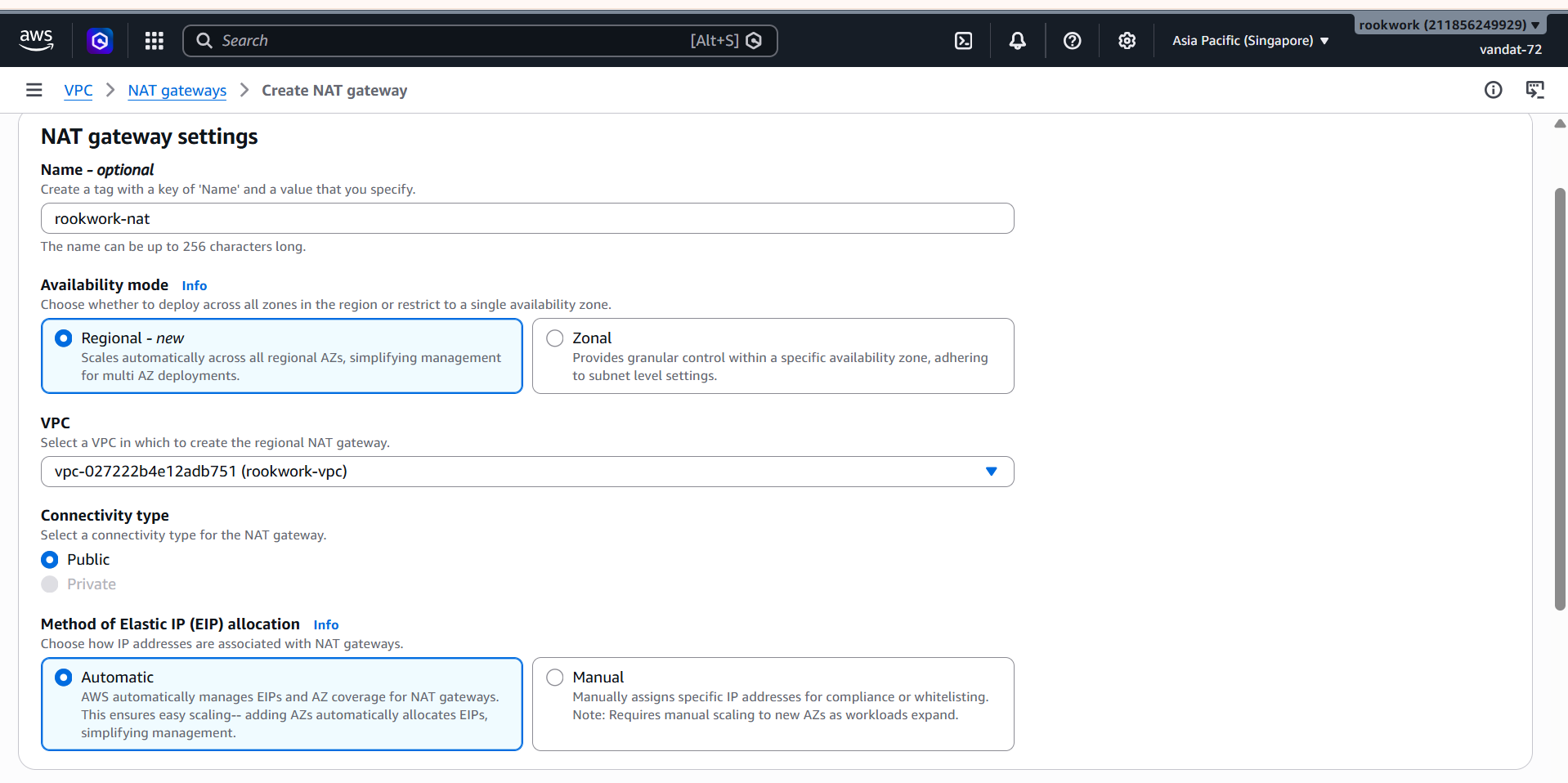The image size is (1568, 783).
Task: Toggle the side navigation hamburger menu
Action: (34, 90)
